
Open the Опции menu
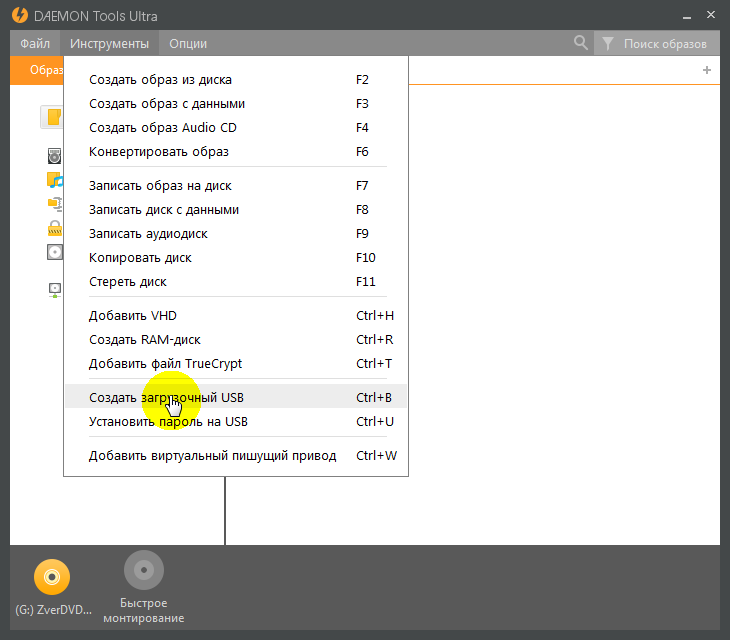(188, 43)
